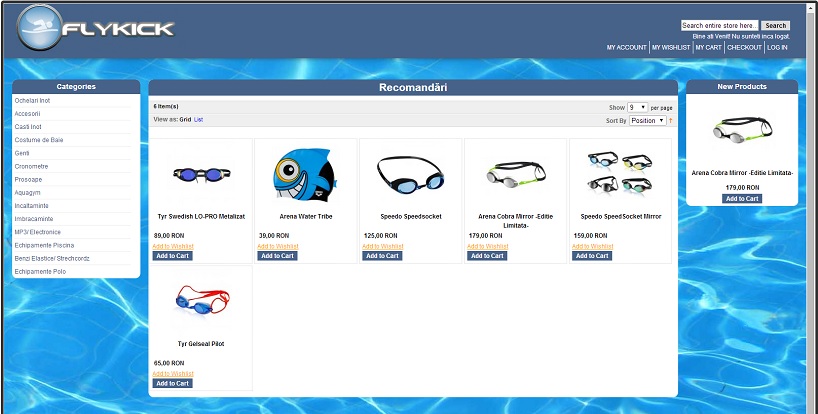Open Cronometre category
818x414 pixels.
(x=31, y=167)
